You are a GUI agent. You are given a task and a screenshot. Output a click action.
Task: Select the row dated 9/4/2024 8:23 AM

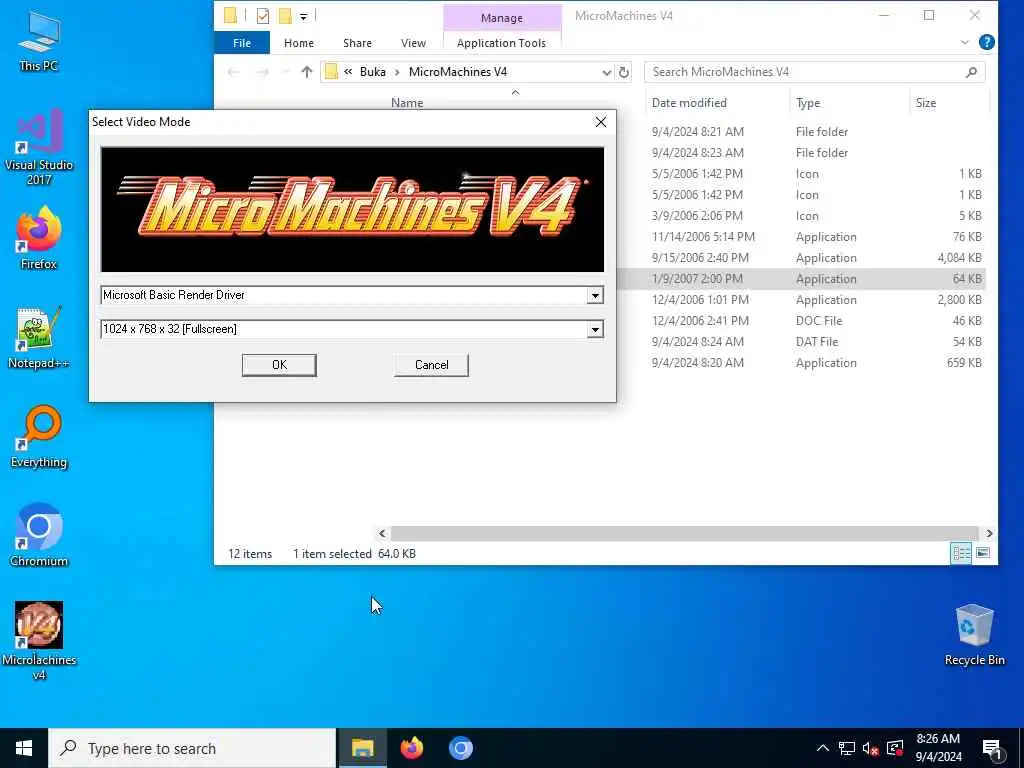click(x=801, y=153)
